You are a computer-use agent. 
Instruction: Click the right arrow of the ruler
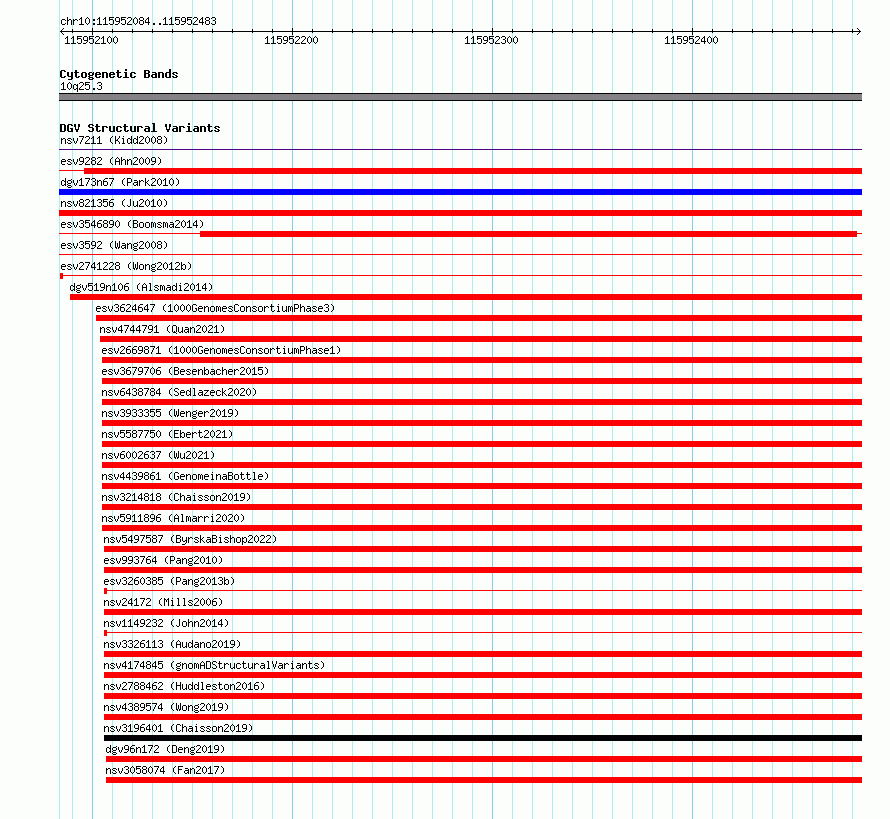tap(858, 32)
